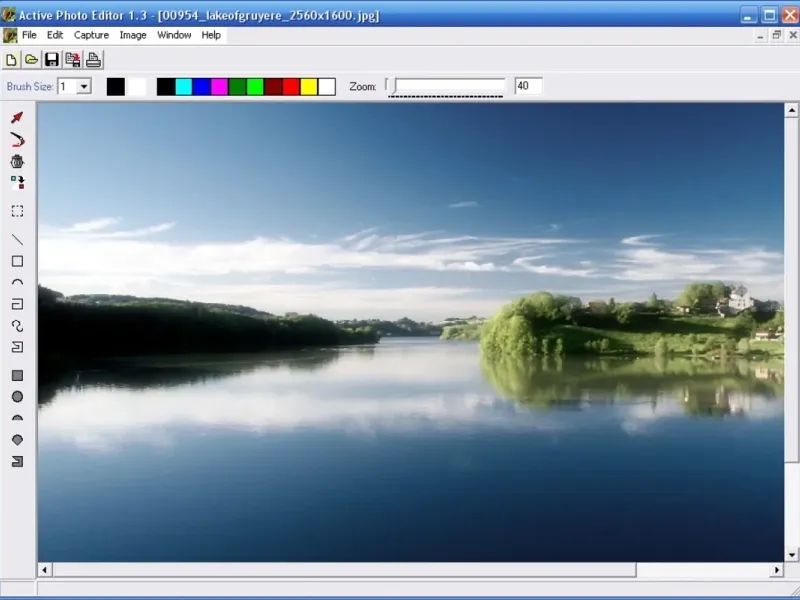Screen dimensions: 800x600
Task: Click the horizontal scrollbar left arrow
Action: (44, 570)
